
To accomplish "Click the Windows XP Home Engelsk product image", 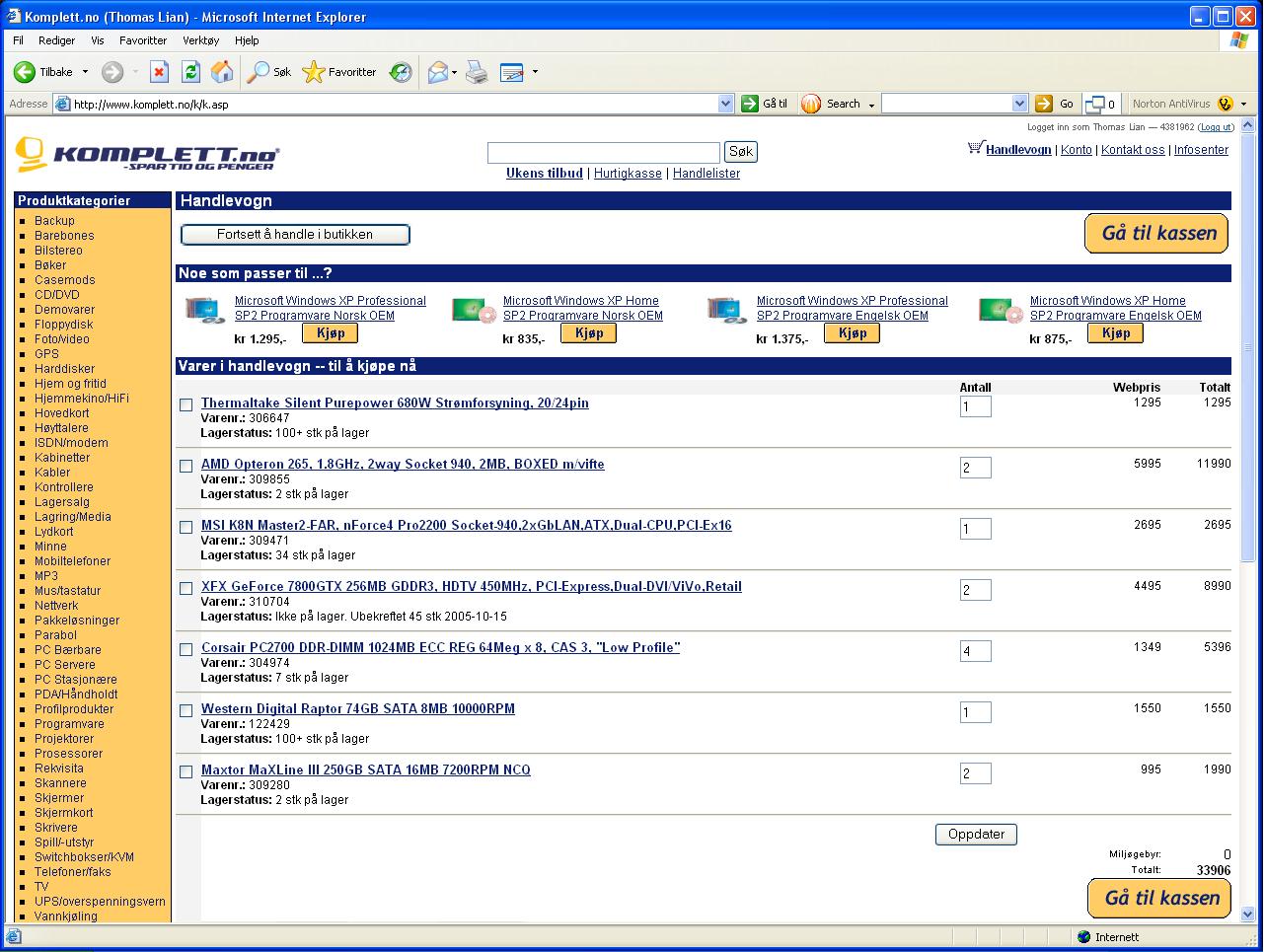I will tap(1000, 311).
